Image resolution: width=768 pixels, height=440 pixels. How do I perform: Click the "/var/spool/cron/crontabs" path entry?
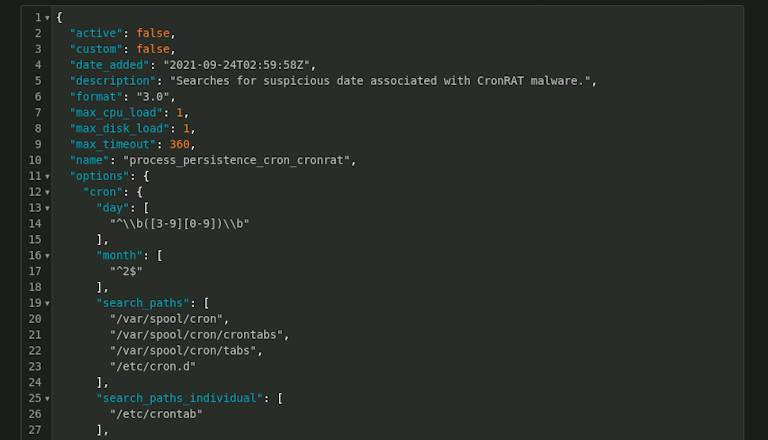pos(196,335)
